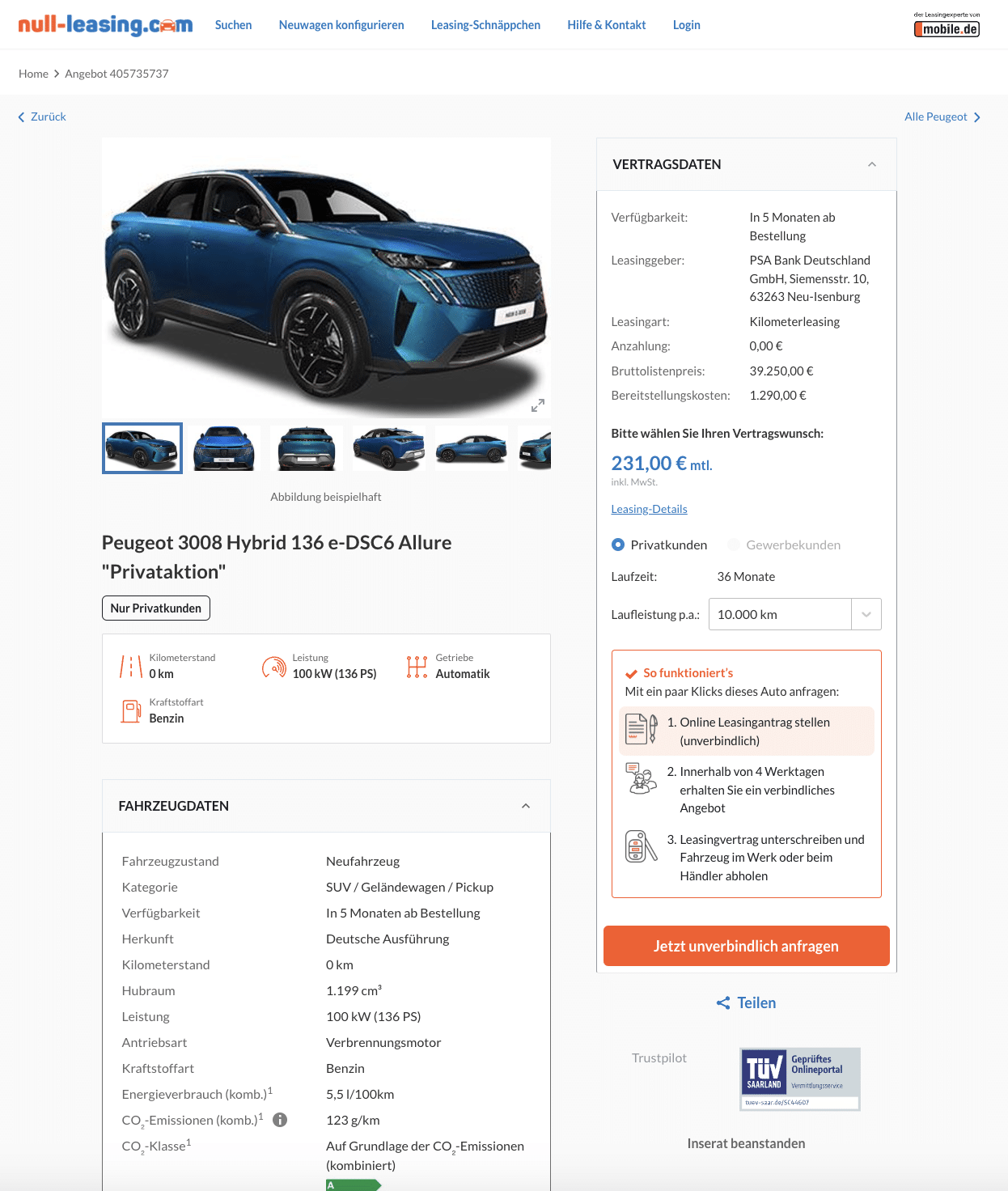Click the CO2-Emissionen info icon
The height and width of the screenshot is (1191, 1008).
(280, 1120)
